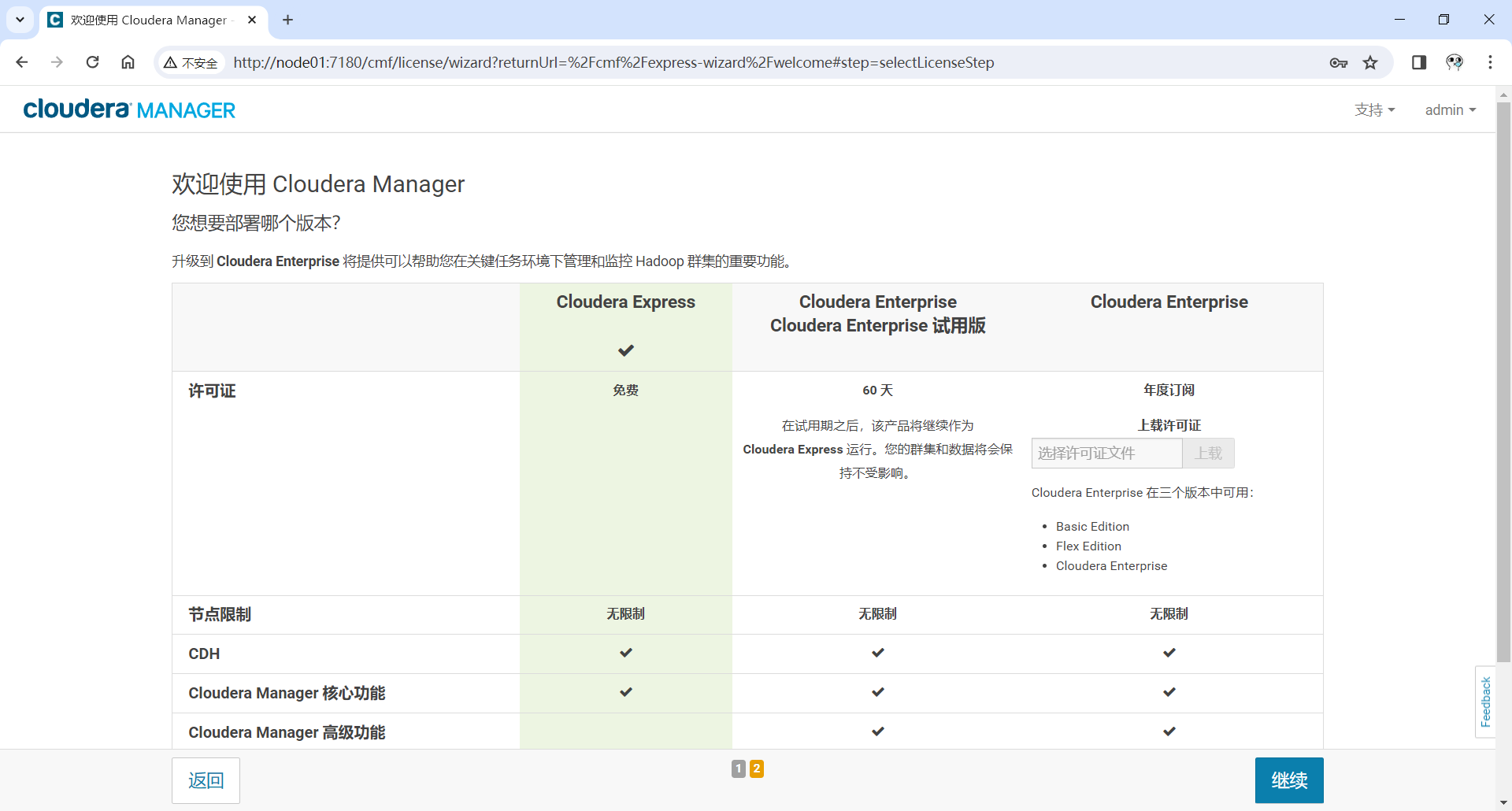Click the 60 天 trial cell
The image size is (1512, 811).
tap(877, 391)
